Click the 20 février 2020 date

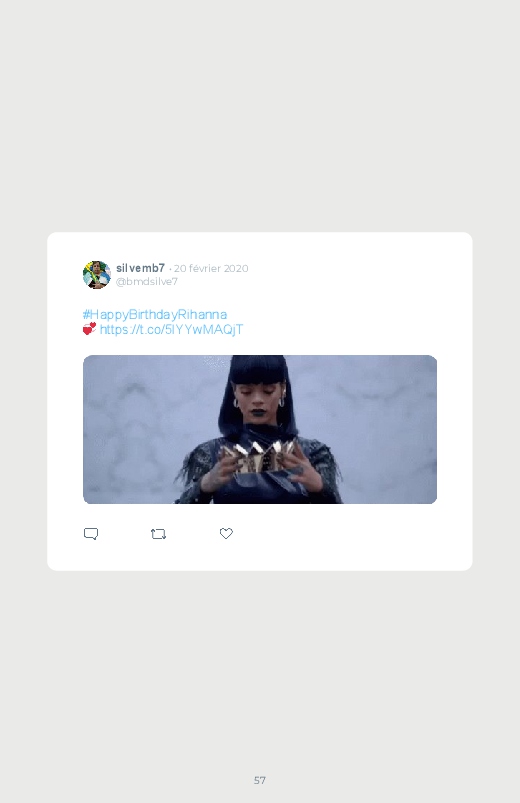click(x=211, y=268)
